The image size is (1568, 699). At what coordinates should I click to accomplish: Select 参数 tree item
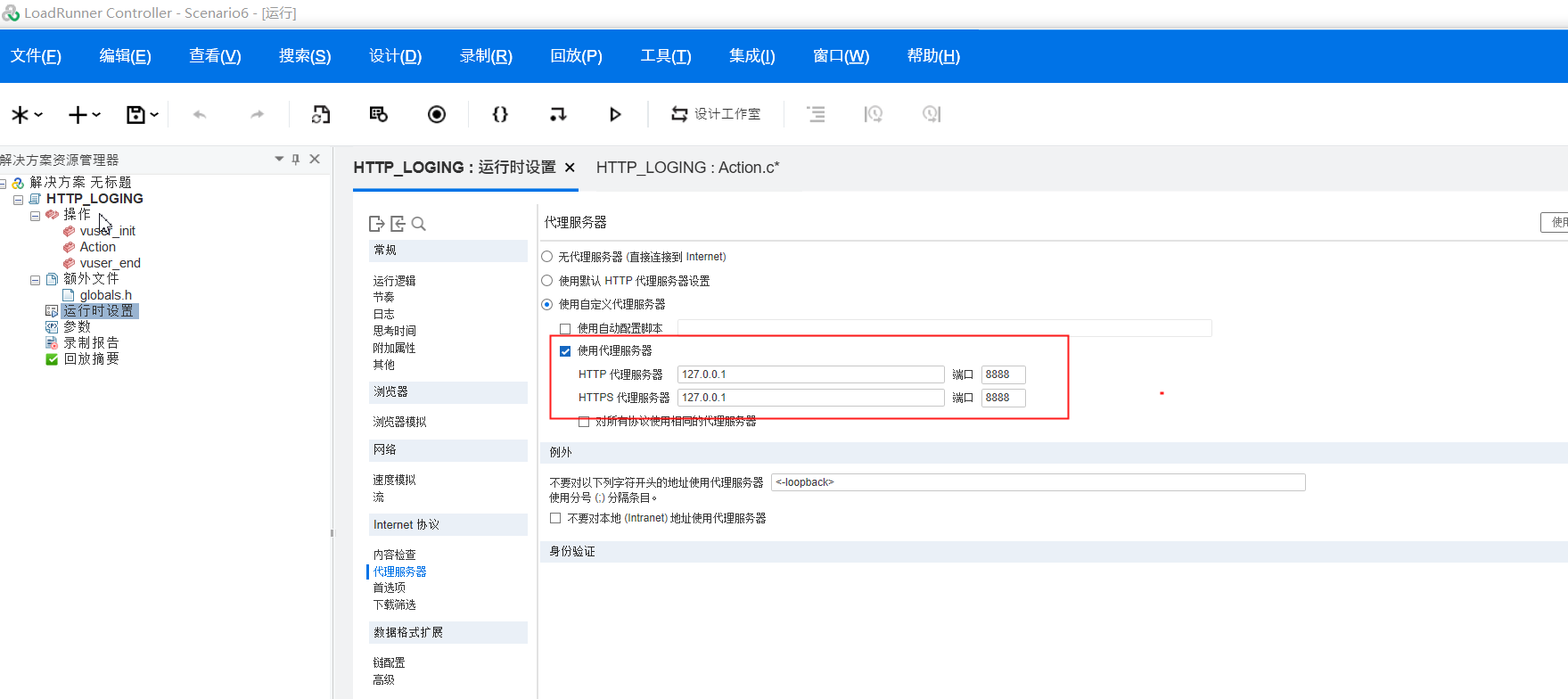pos(77,327)
